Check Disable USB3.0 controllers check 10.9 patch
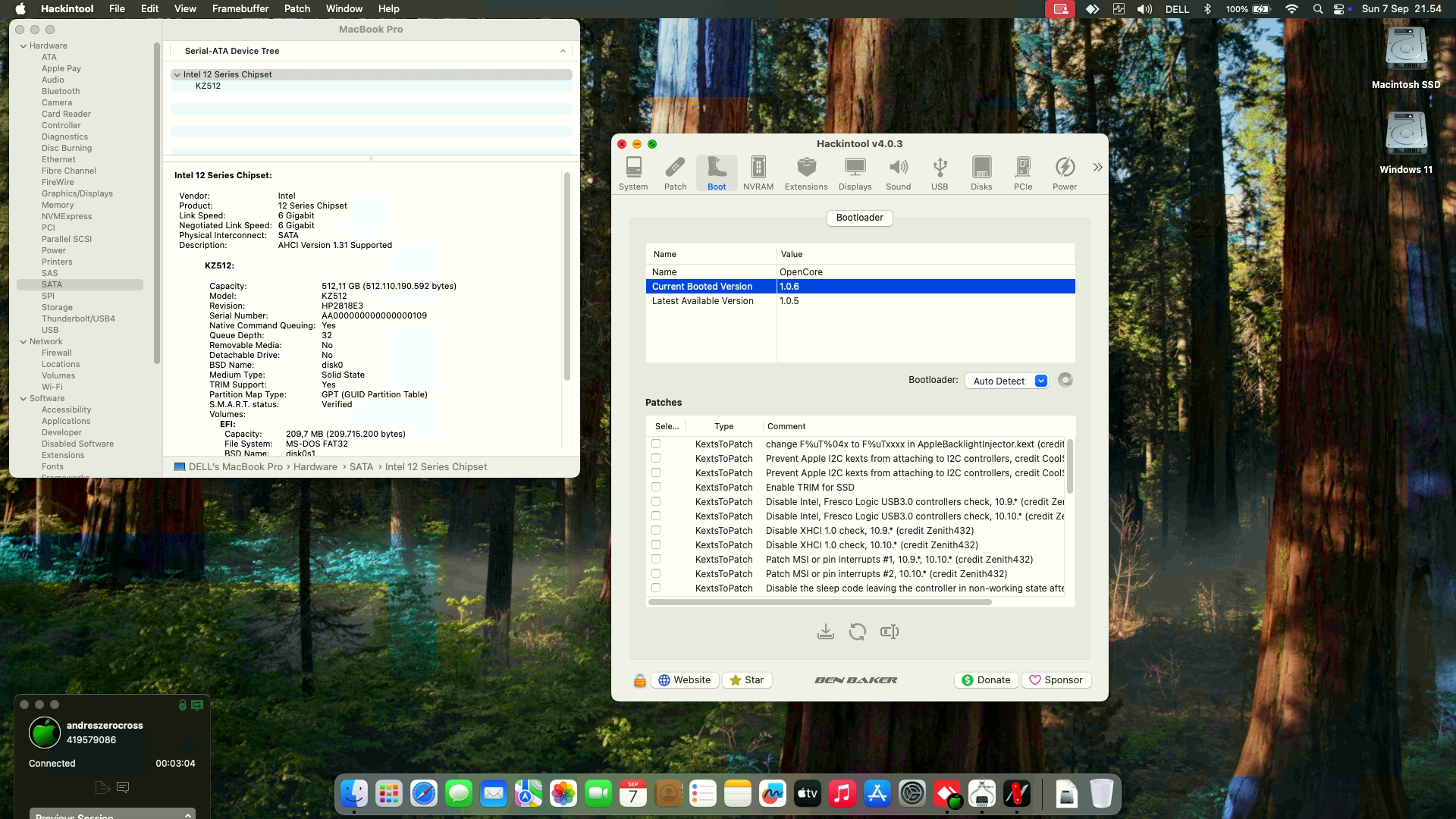1456x819 pixels. [x=656, y=501]
